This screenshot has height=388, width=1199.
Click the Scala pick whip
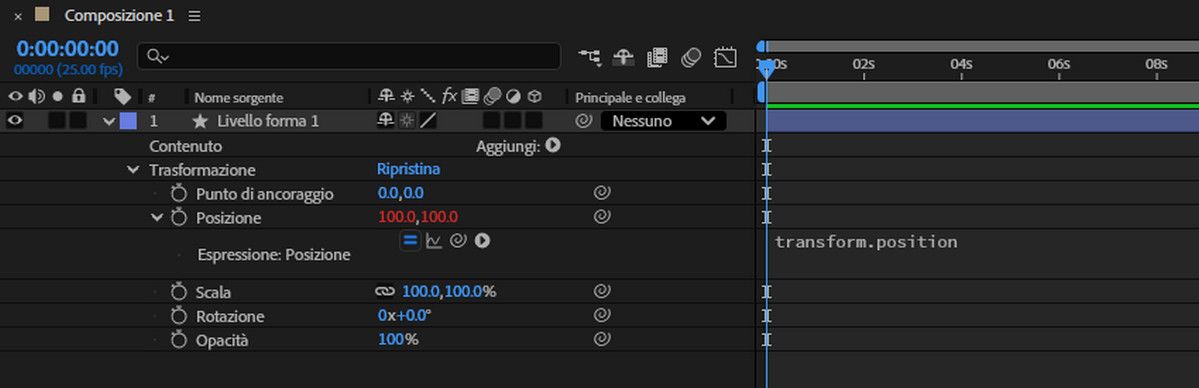[x=602, y=291]
